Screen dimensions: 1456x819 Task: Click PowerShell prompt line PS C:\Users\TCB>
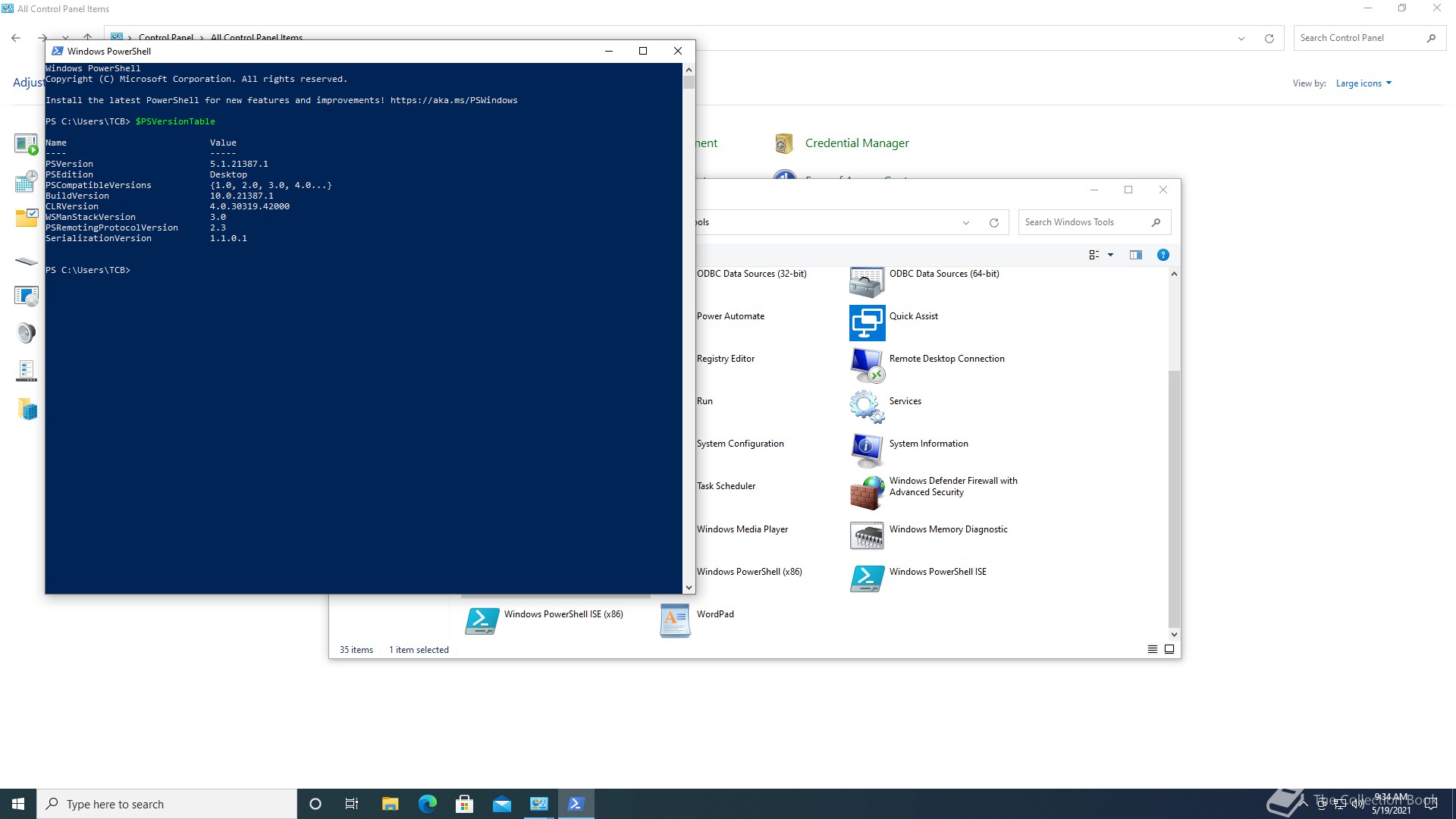coord(88,271)
